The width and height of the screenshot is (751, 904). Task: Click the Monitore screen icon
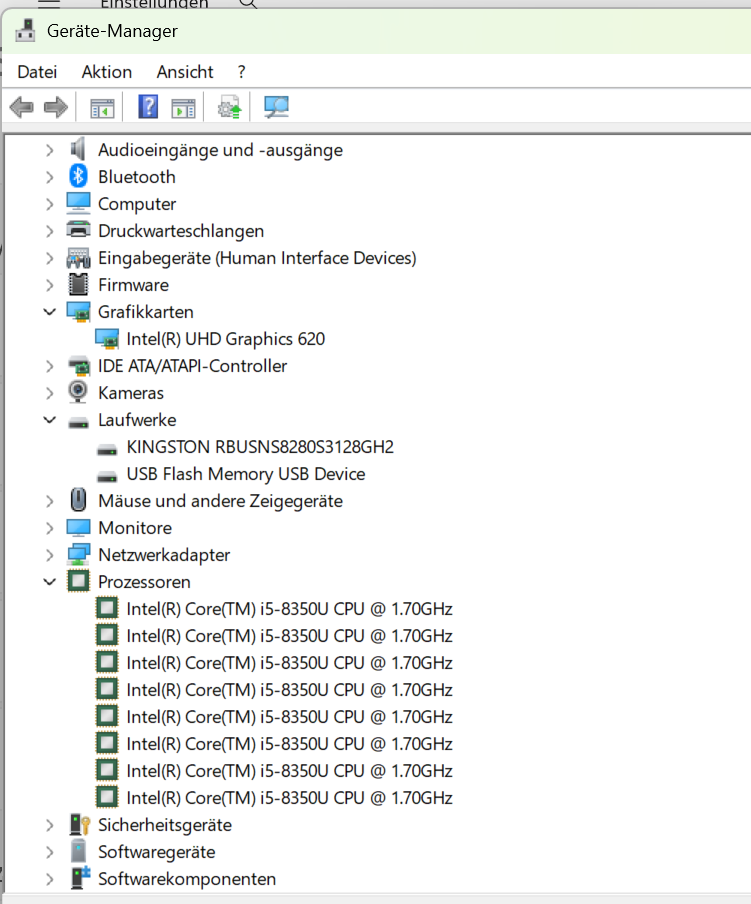coord(78,527)
